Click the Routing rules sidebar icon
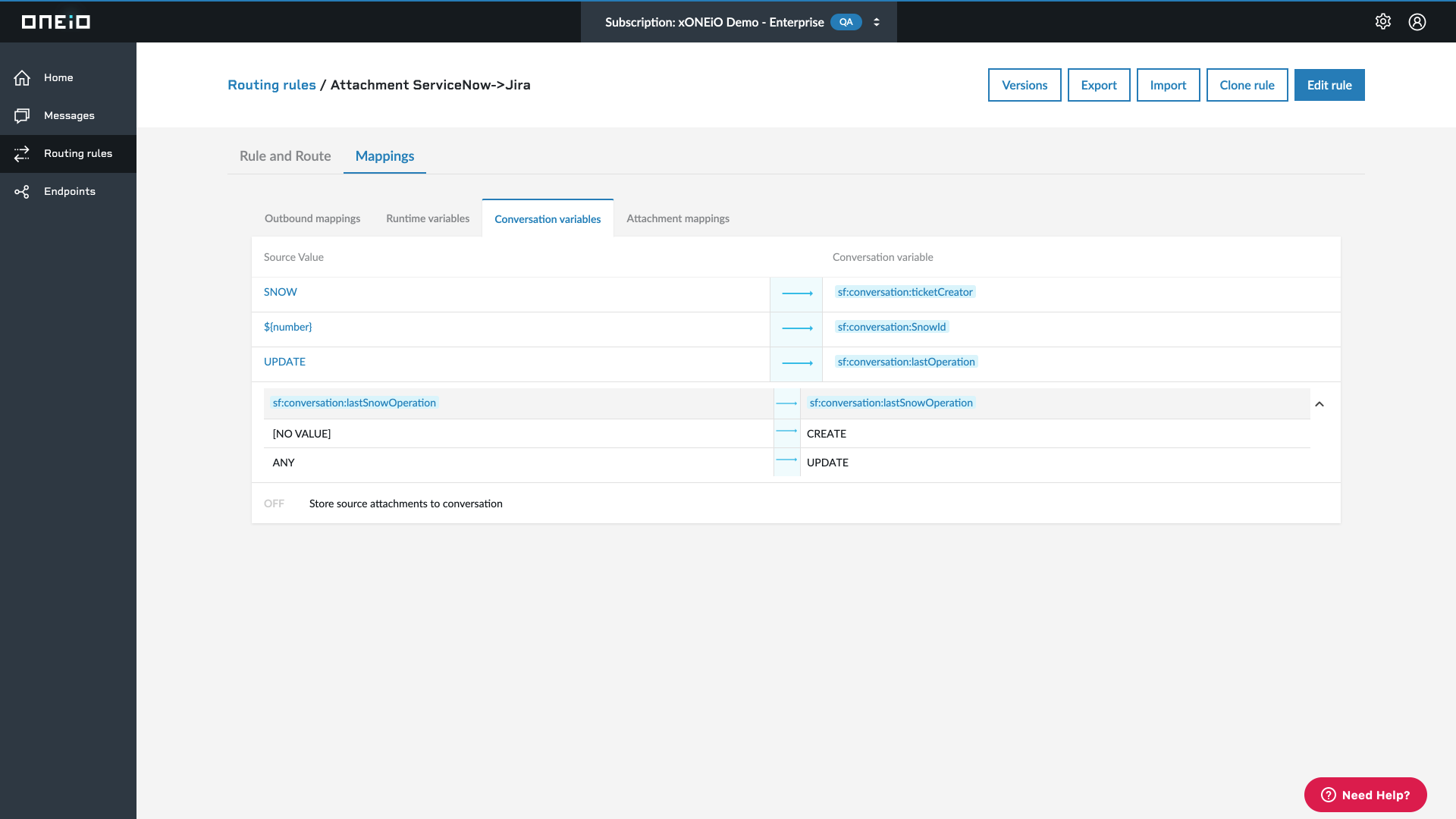 pos(22,153)
